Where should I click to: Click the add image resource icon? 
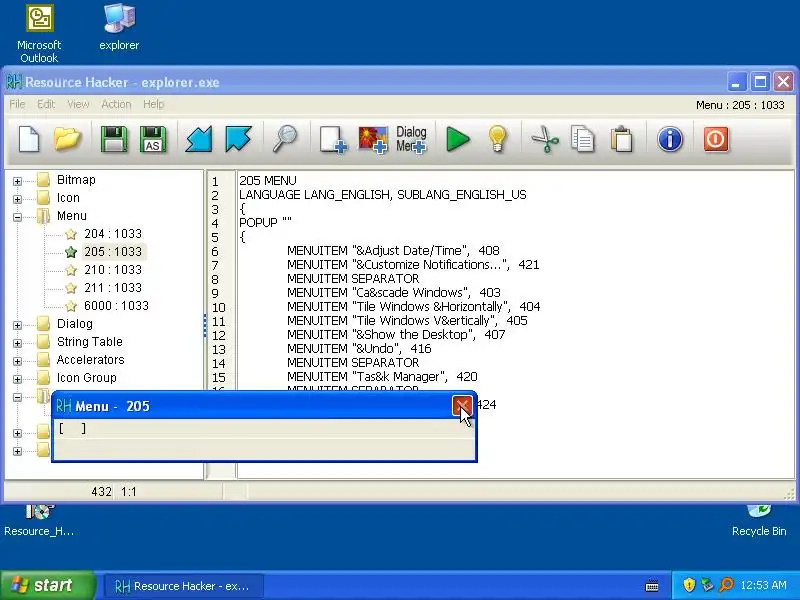(x=372, y=139)
